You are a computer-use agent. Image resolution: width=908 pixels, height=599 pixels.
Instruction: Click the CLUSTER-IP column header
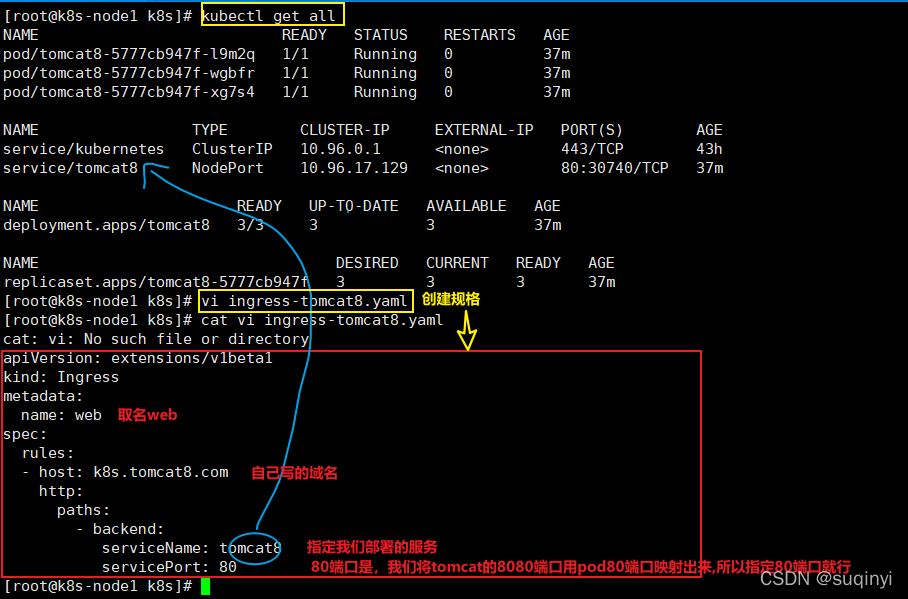click(x=345, y=130)
